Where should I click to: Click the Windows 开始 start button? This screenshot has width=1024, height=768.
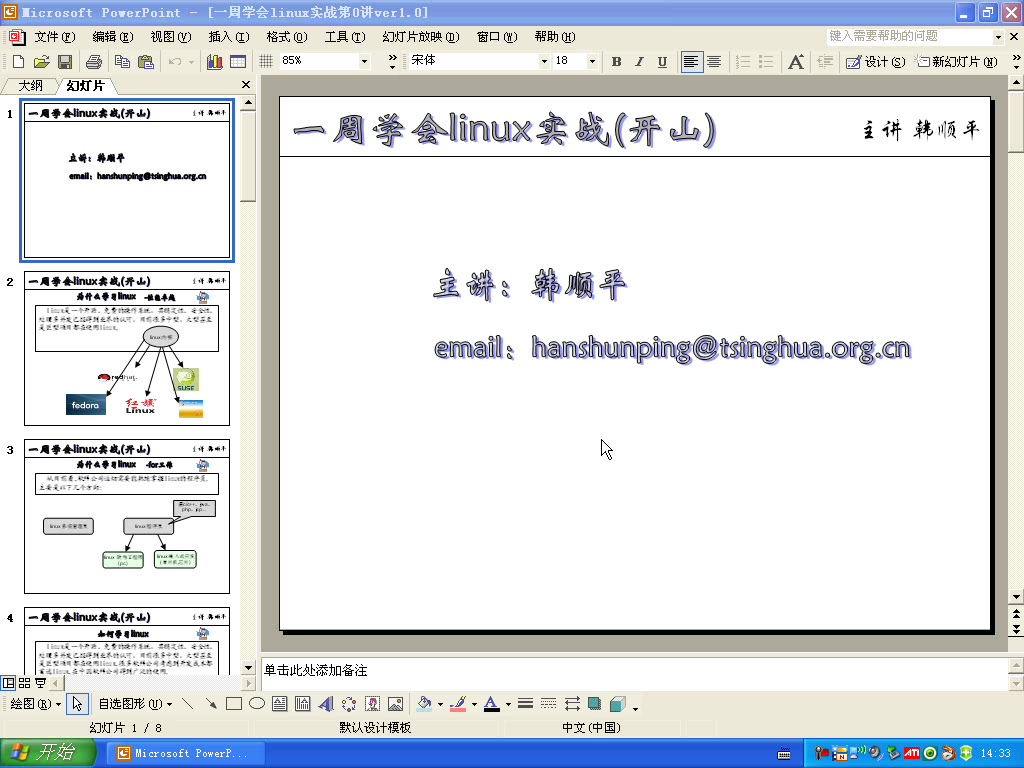pos(48,753)
